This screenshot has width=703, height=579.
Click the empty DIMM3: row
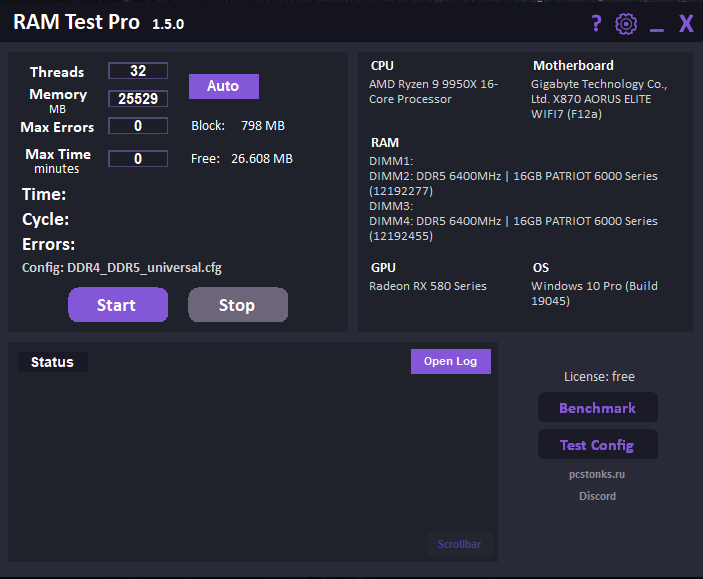(x=391, y=206)
